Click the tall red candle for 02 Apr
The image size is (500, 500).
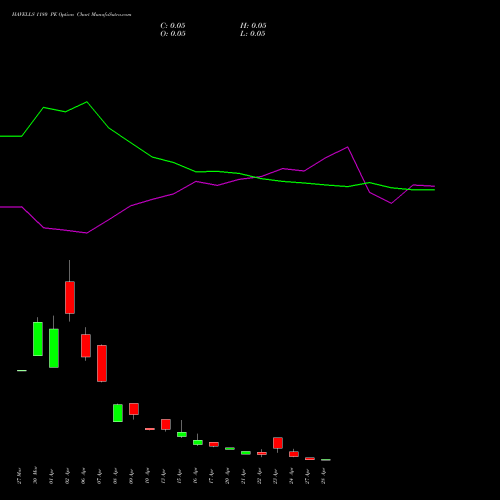(70, 297)
